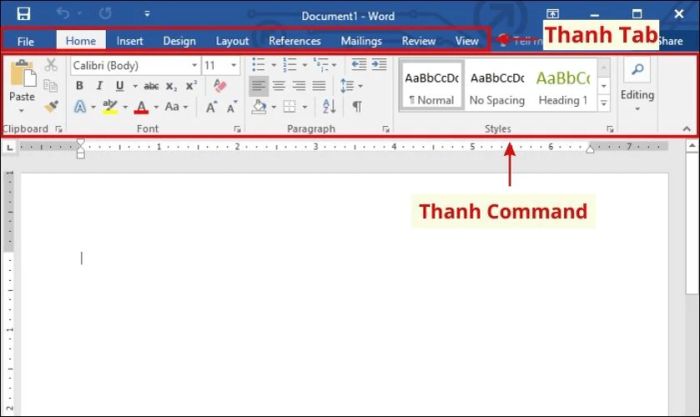This screenshot has width=700, height=417.
Task: Select the Format Painter brush
Action: pos(51,107)
